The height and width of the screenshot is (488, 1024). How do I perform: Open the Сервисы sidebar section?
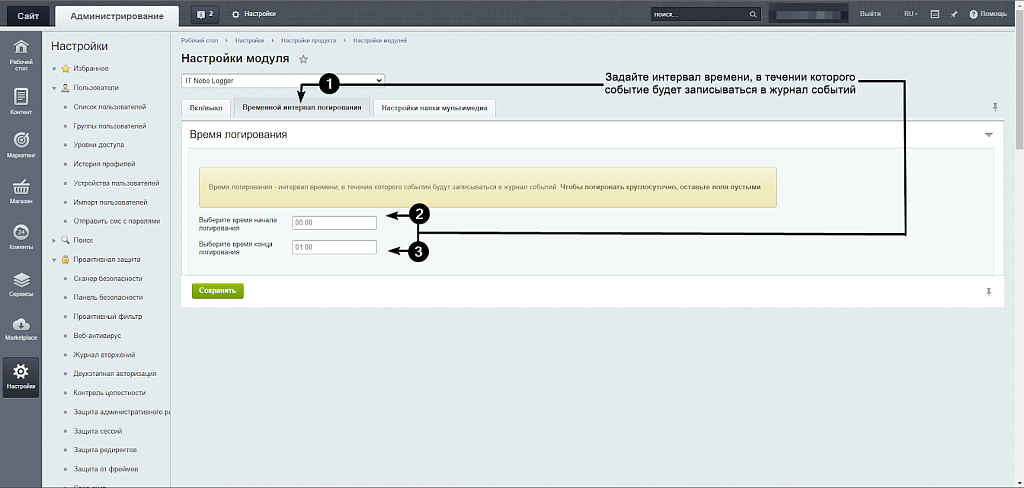click(x=21, y=284)
